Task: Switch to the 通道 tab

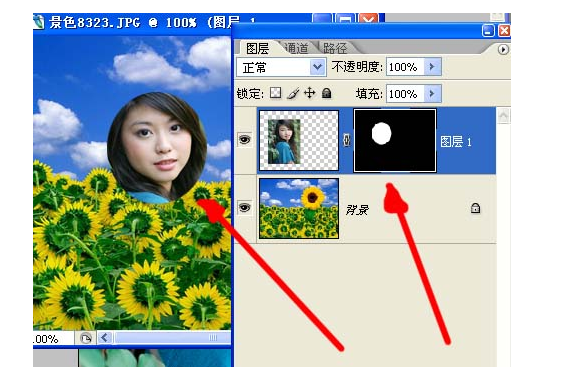Action: click(x=295, y=48)
